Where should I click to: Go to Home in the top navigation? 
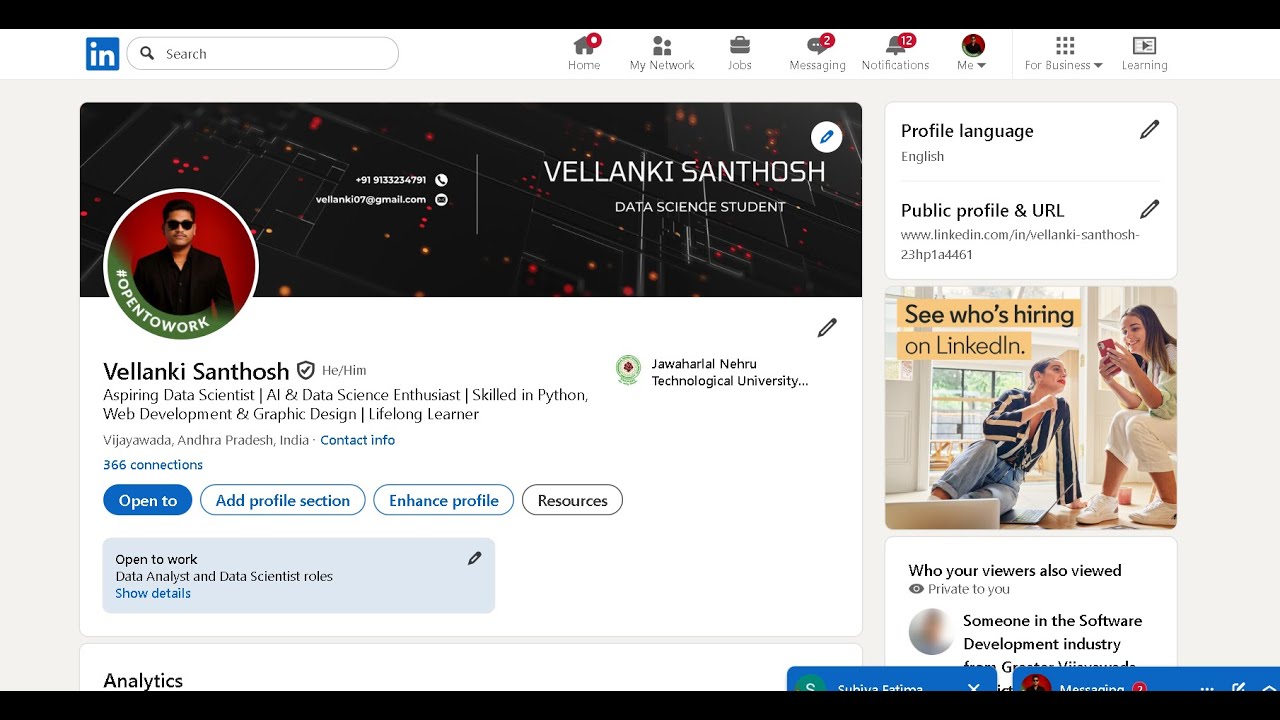click(584, 54)
